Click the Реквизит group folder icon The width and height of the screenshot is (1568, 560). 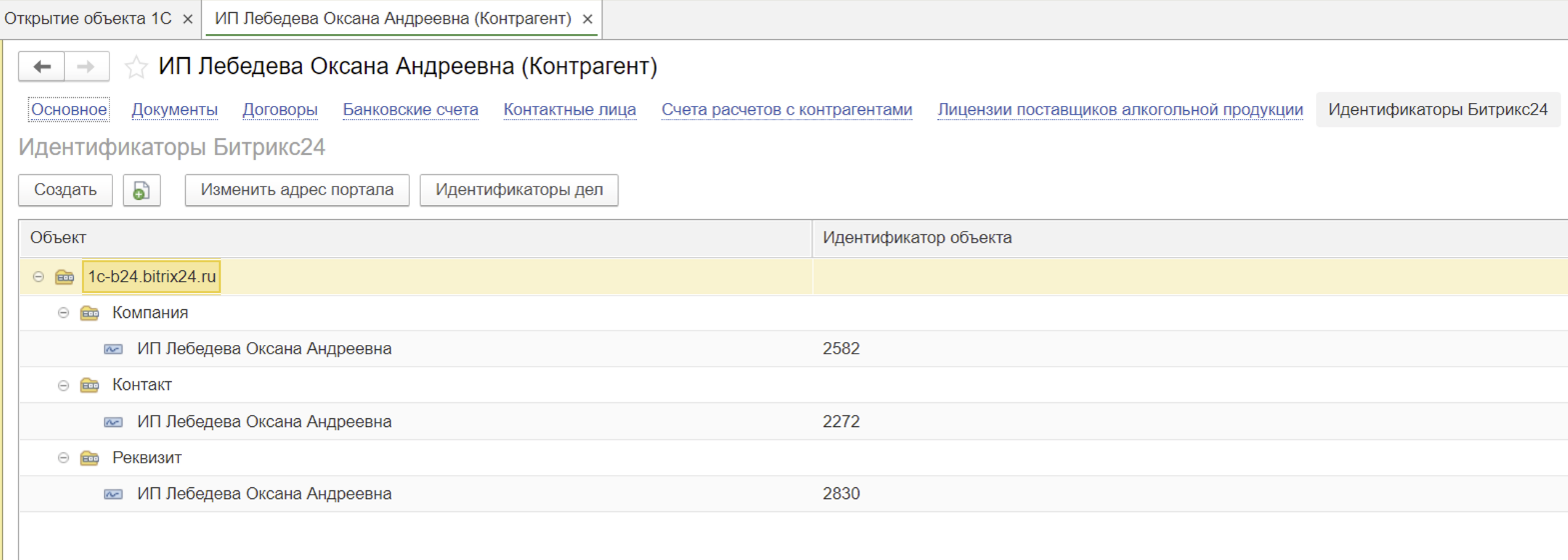point(90,458)
